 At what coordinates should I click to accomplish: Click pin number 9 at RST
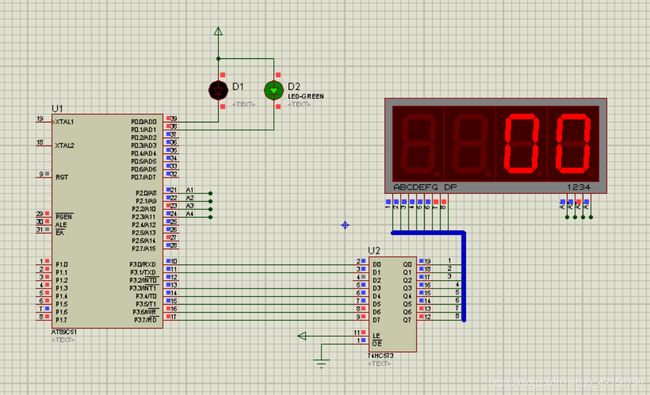point(41,174)
